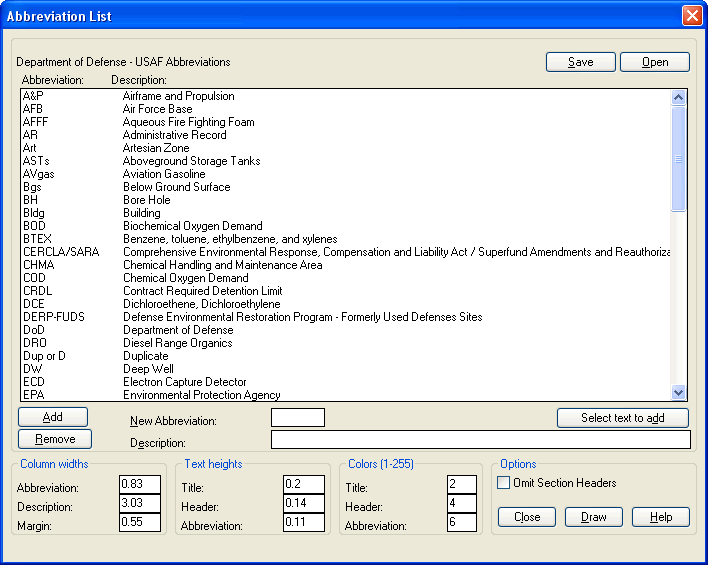
Task: Add a new abbreviation with Add button
Action: click(53, 417)
